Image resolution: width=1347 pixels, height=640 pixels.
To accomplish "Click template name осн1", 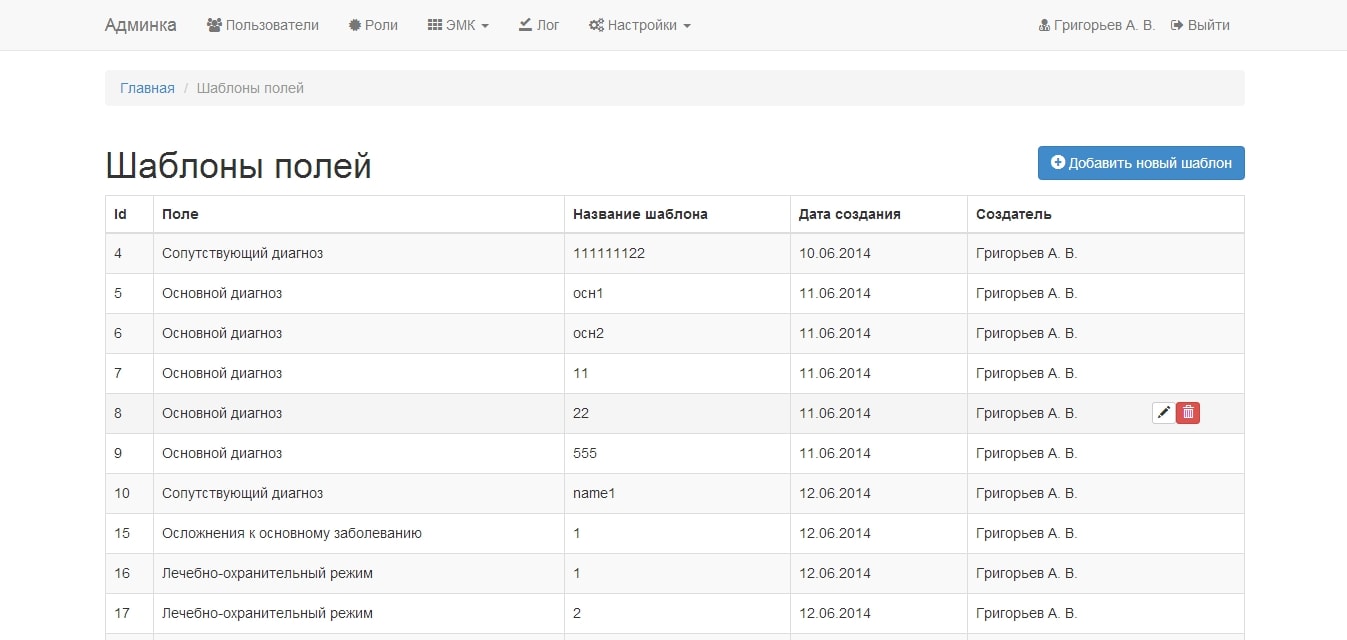I will click(x=588, y=293).
